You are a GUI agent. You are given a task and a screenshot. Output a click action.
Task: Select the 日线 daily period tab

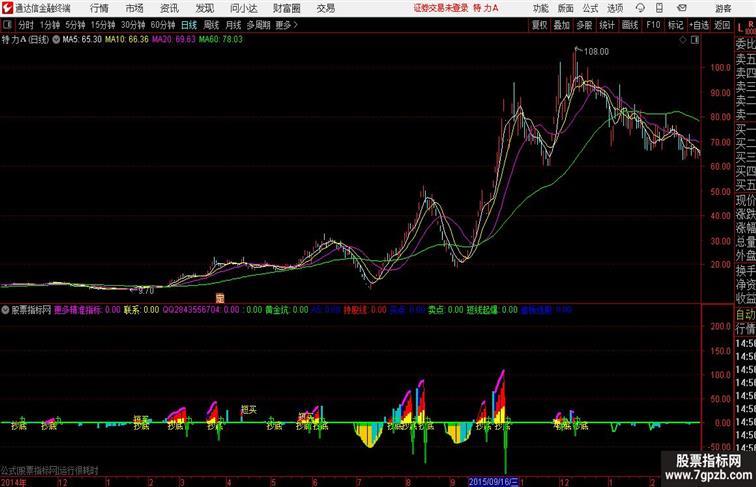pyautogui.click(x=189, y=25)
